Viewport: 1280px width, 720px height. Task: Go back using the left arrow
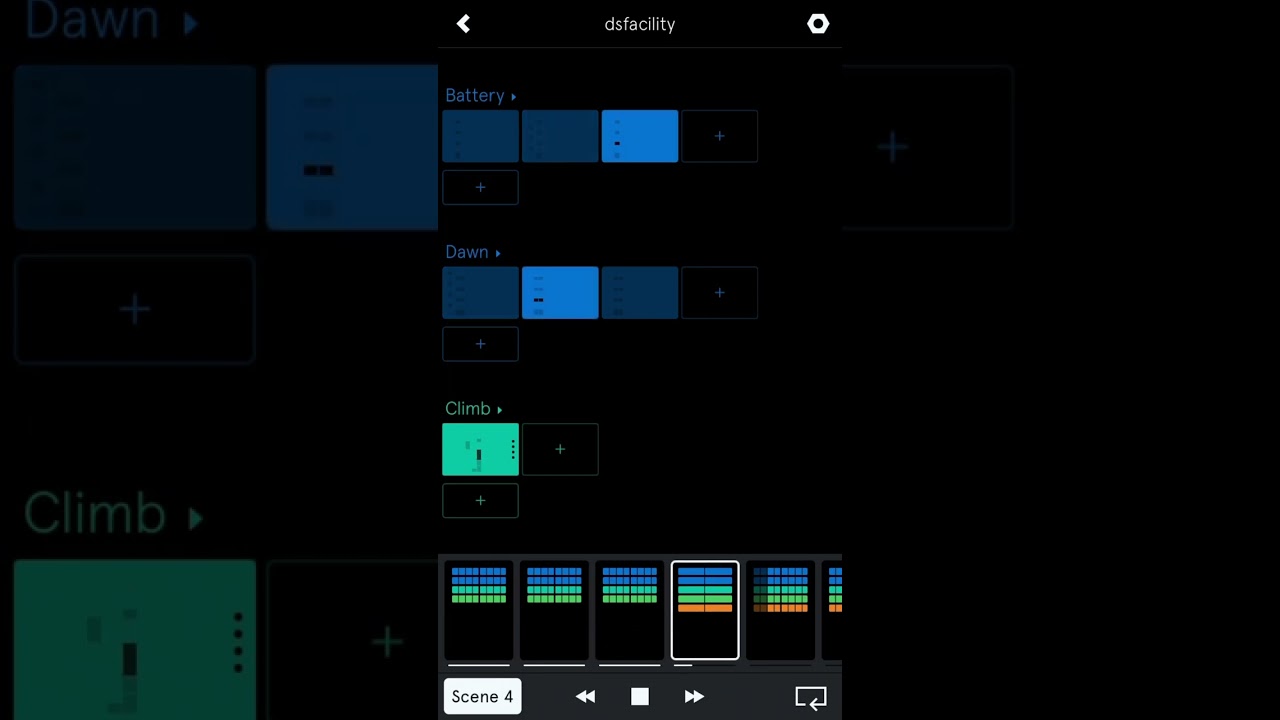tap(463, 24)
